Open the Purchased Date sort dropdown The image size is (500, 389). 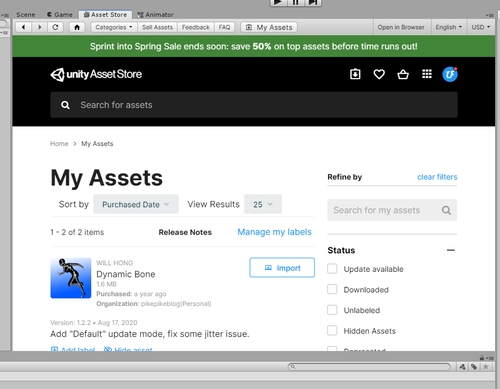[x=136, y=204]
